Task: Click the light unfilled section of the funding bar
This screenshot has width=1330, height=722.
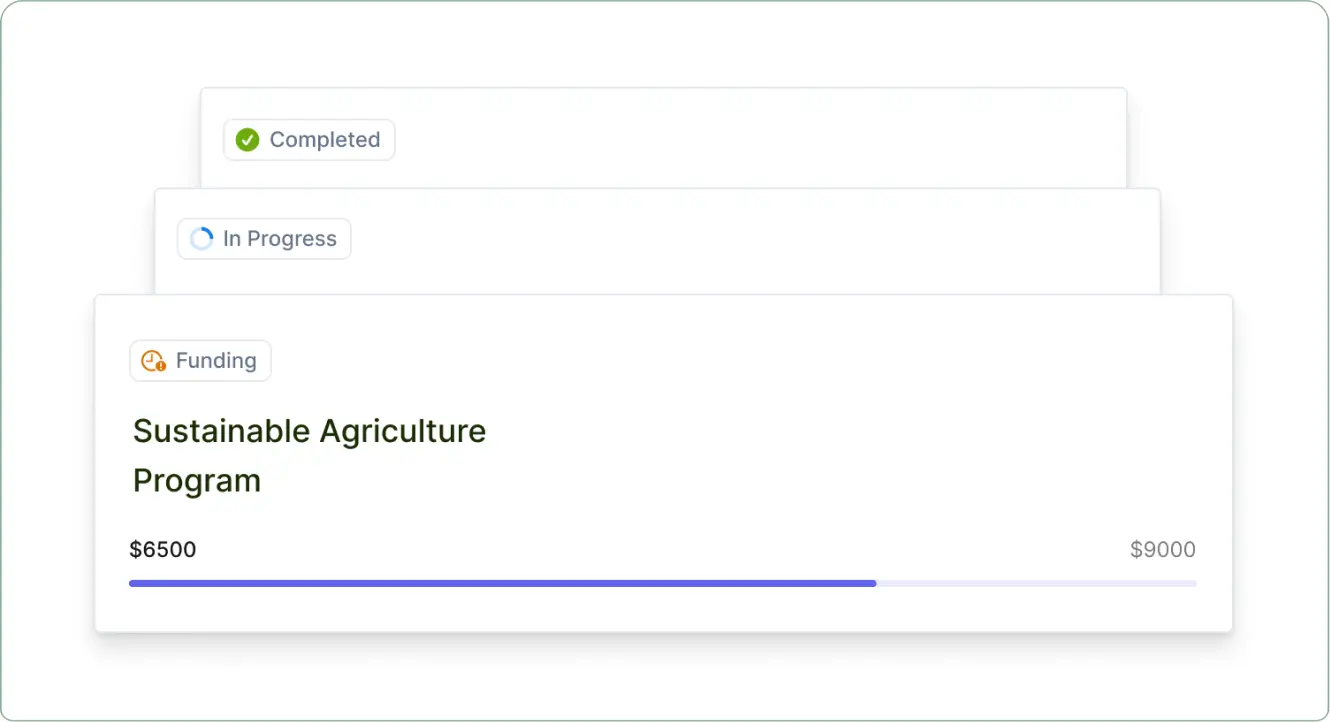Action: pos(1035,583)
